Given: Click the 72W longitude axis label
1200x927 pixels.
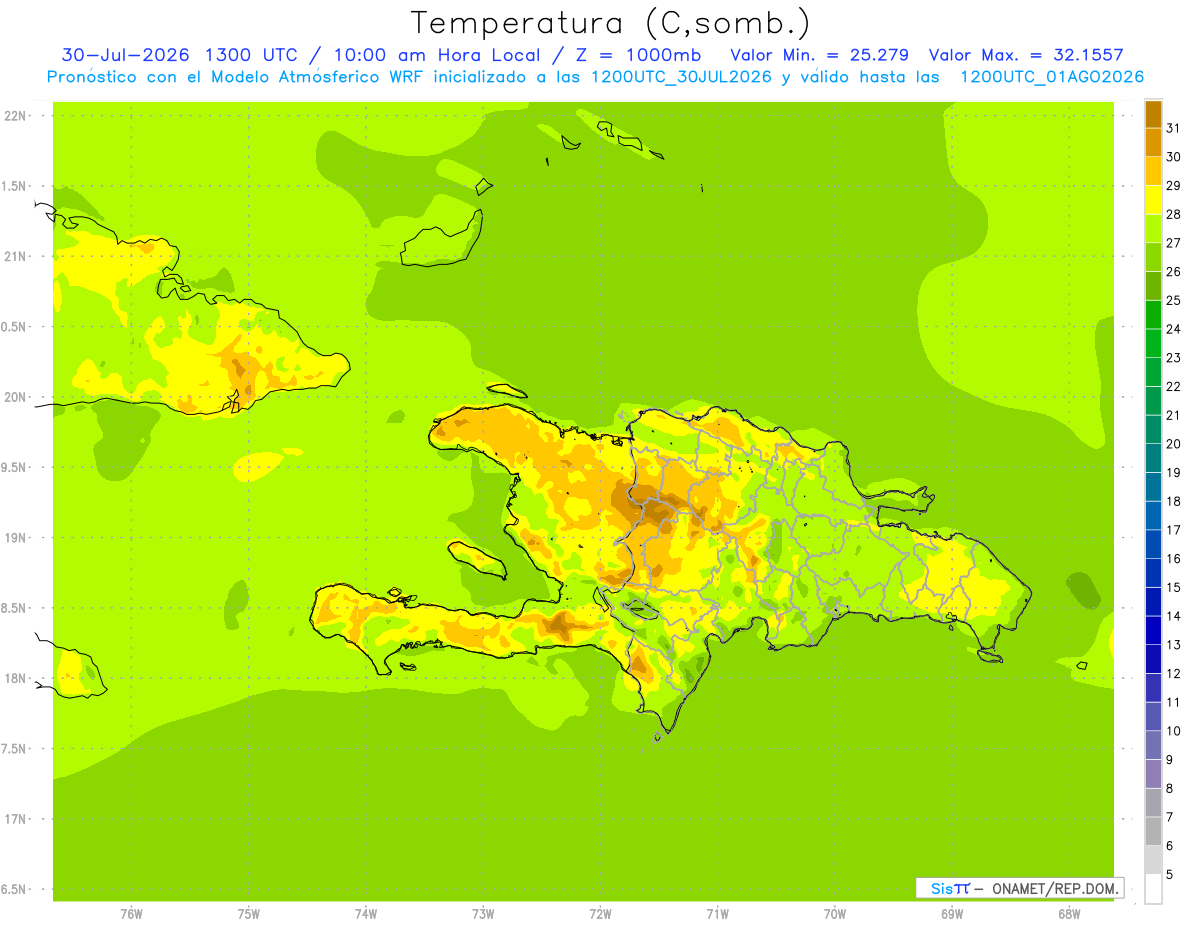Looking at the screenshot, I should coord(600,914).
